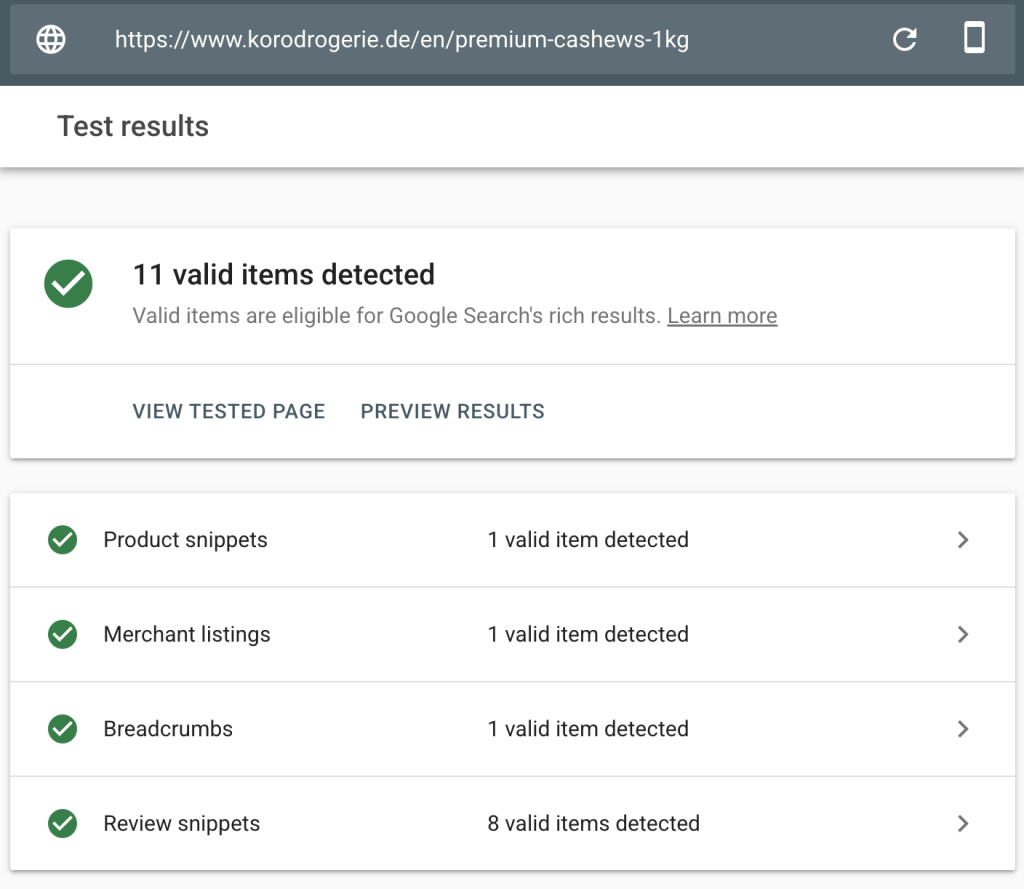Open VIEW TESTED PAGE

[x=229, y=412]
